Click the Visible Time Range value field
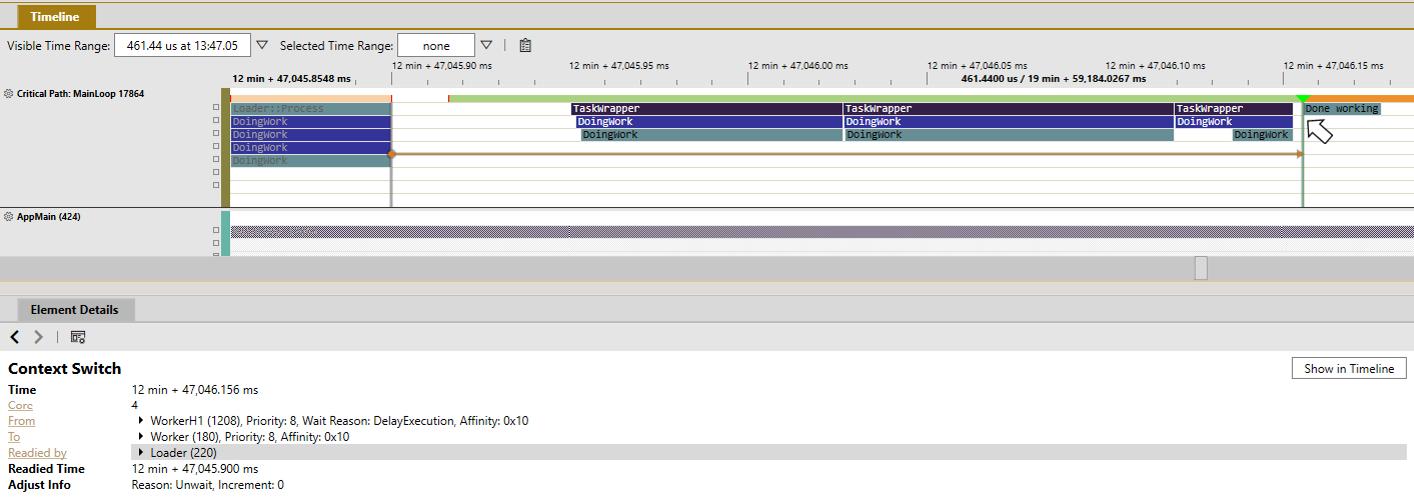 pyautogui.click(x=182, y=45)
